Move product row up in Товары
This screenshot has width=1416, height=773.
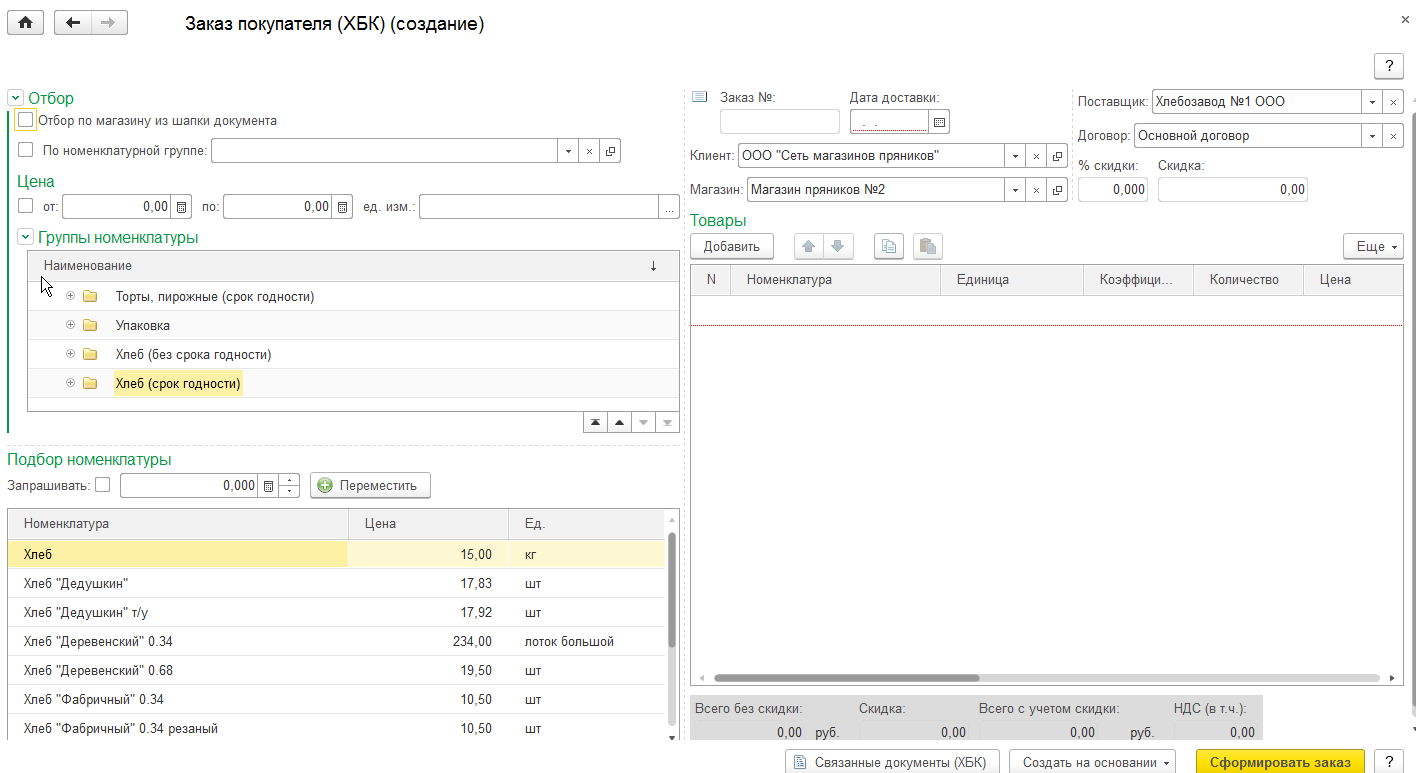[809, 246]
